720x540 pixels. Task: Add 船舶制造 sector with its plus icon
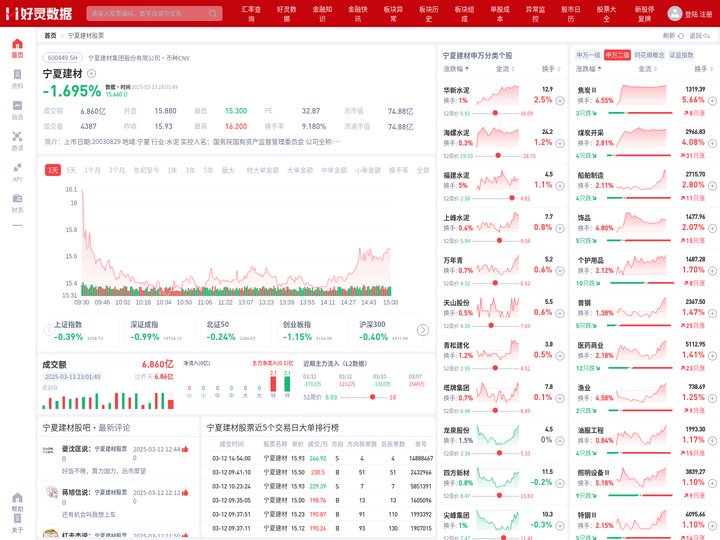pyautogui.click(x=712, y=186)
